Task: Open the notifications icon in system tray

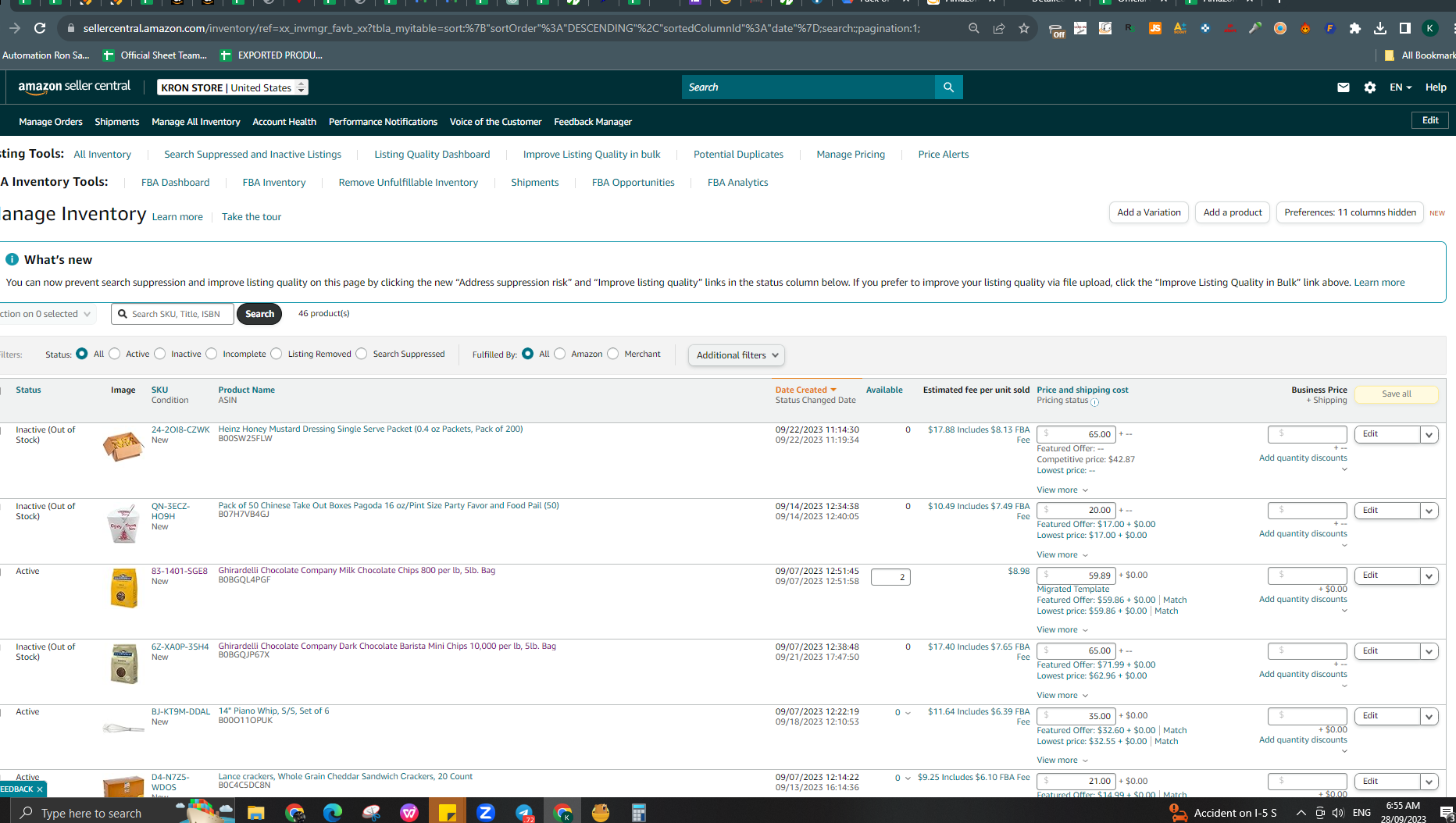Action: 1447,813
